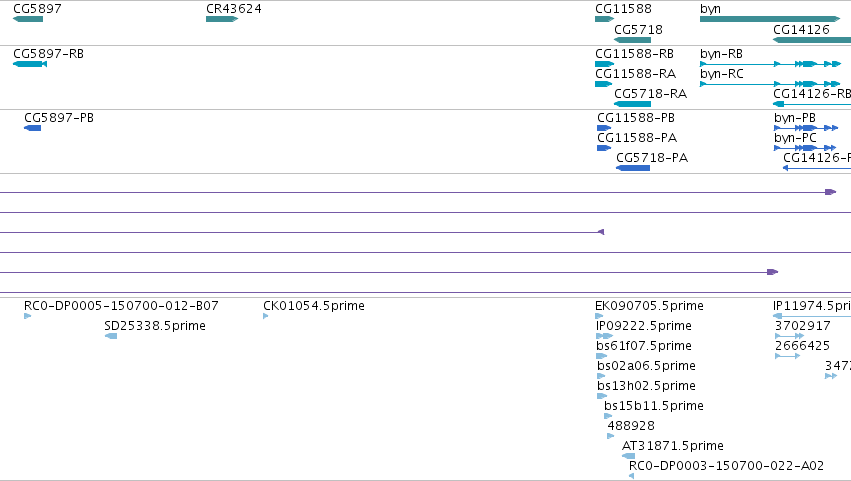Select the CG5897 gene label
Screen dimensions: 851x481
pos(37,9)
